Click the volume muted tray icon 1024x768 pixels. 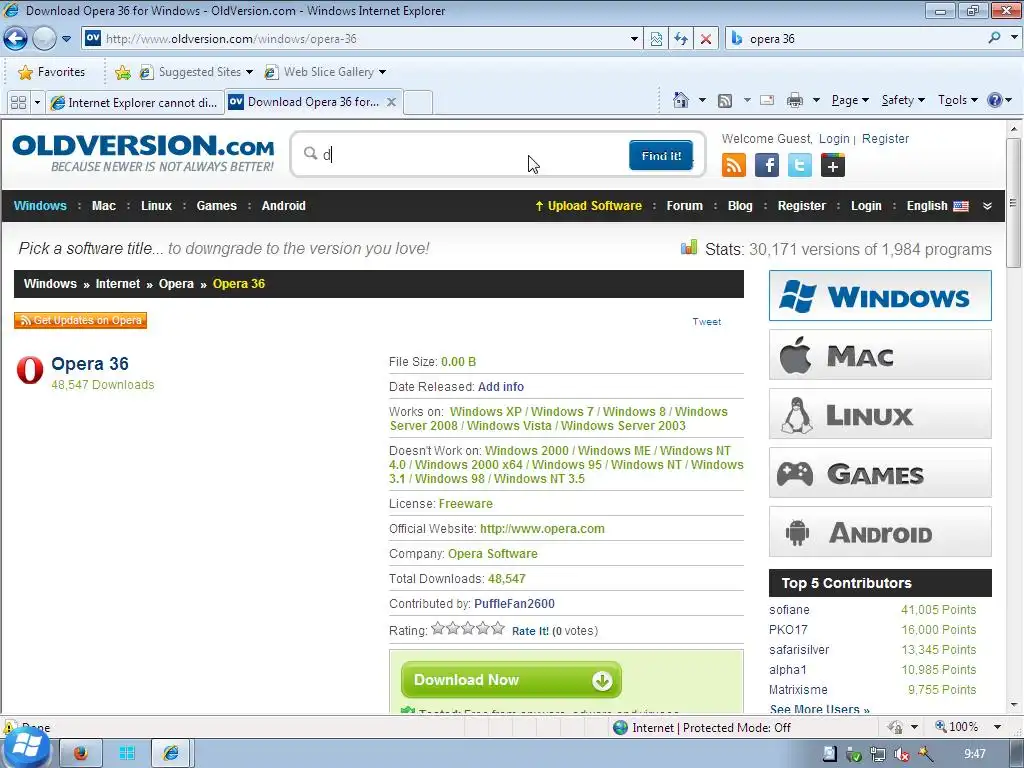[902, 754]
